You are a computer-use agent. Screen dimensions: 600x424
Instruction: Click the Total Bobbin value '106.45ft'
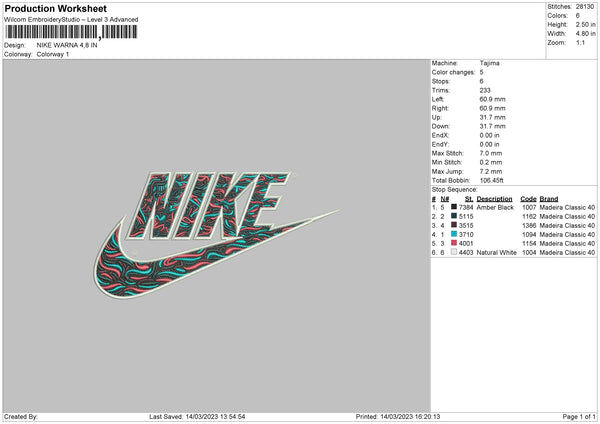click(491, 181)
